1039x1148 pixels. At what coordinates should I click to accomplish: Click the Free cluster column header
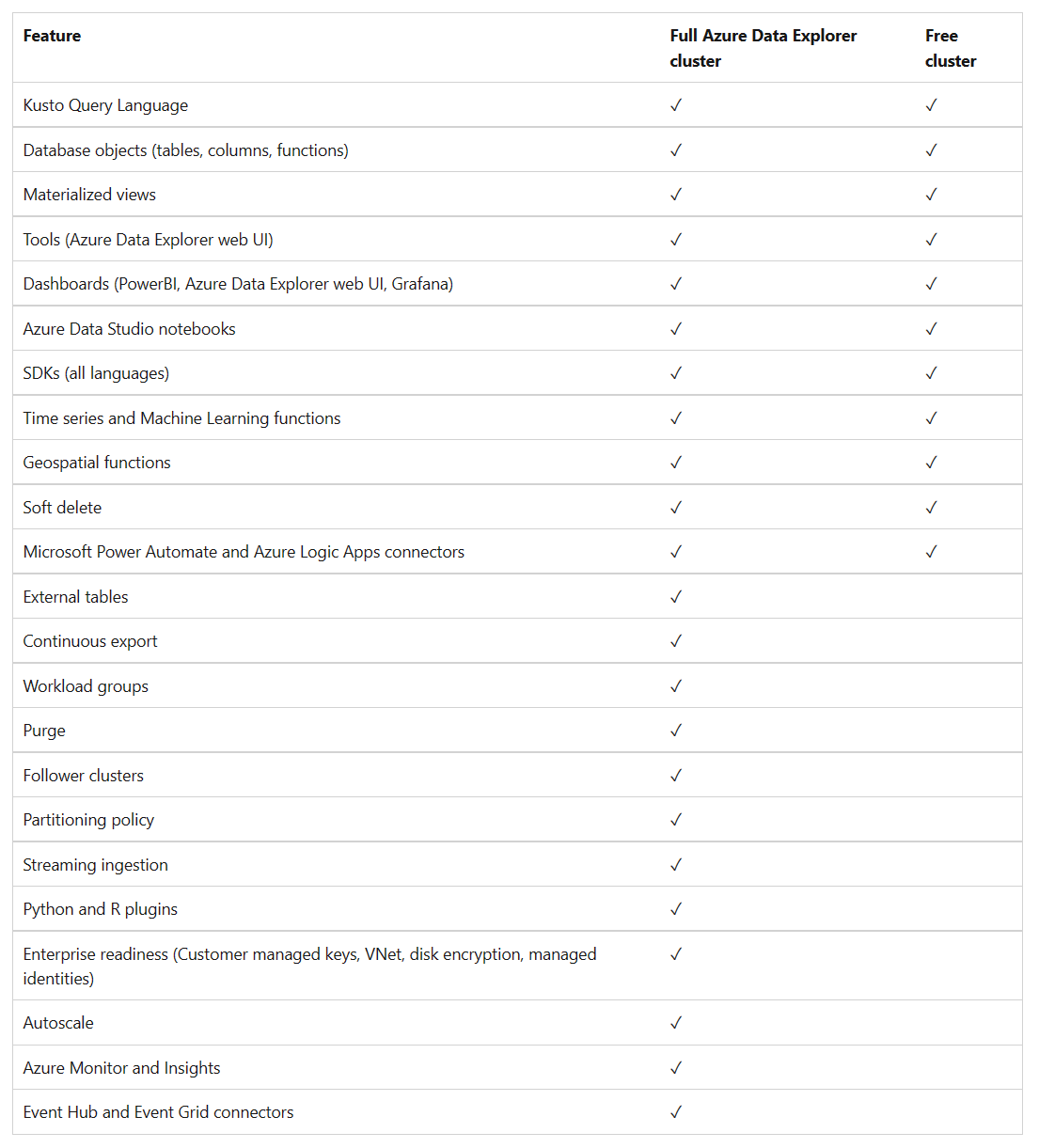pyautogui.click(x=951, y=48)
